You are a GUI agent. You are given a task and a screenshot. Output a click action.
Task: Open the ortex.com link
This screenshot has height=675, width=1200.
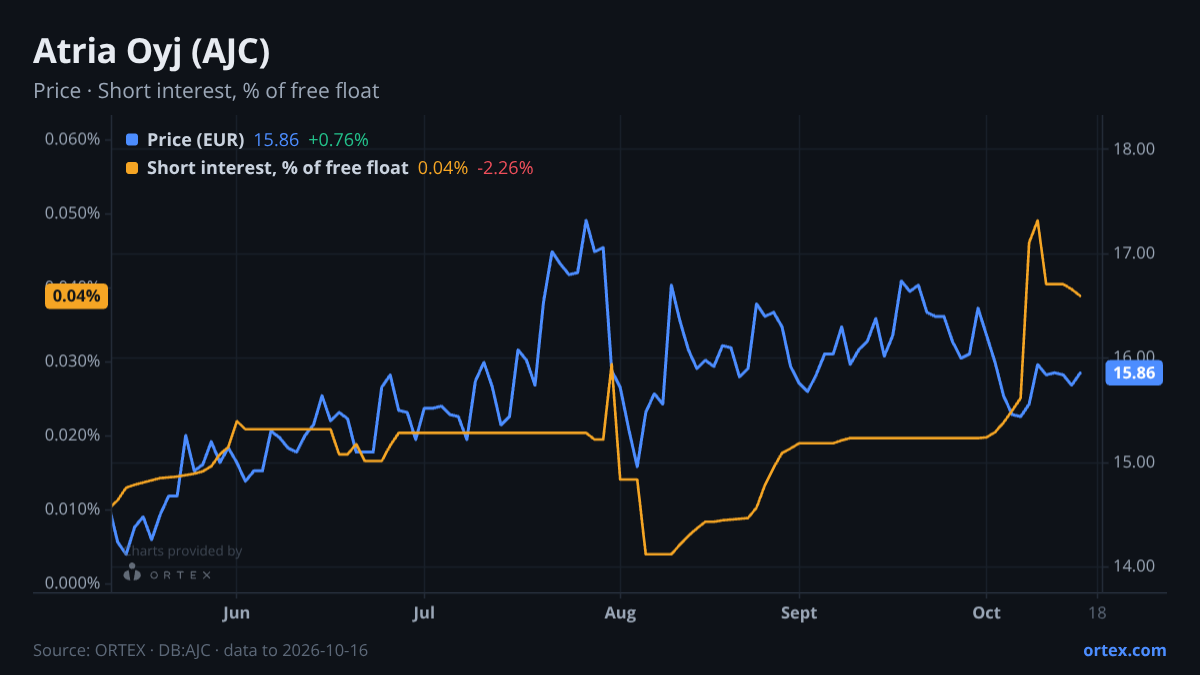[x=1125, y=650]
